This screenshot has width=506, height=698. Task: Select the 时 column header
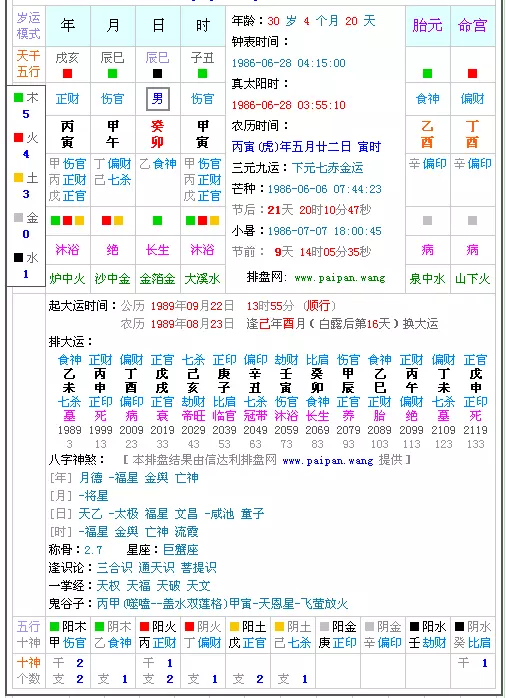click(203, 26)
